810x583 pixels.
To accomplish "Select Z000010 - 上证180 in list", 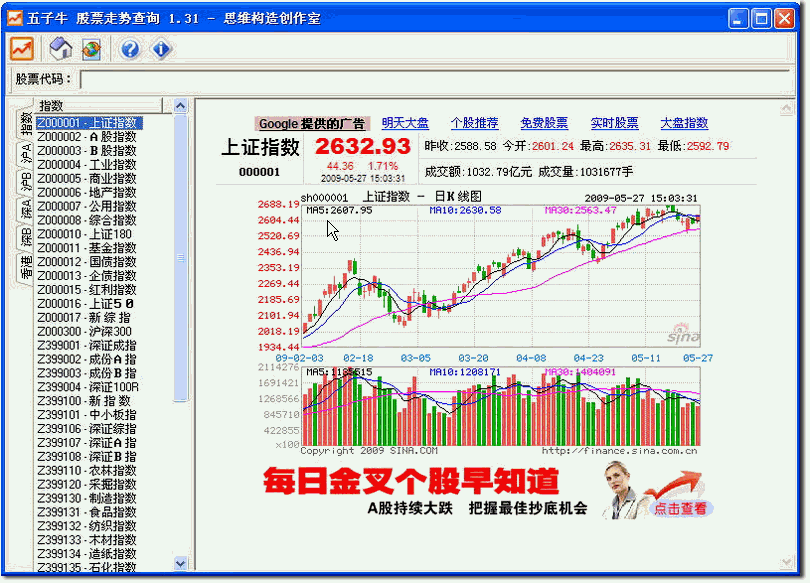I will tap(85, 234).
